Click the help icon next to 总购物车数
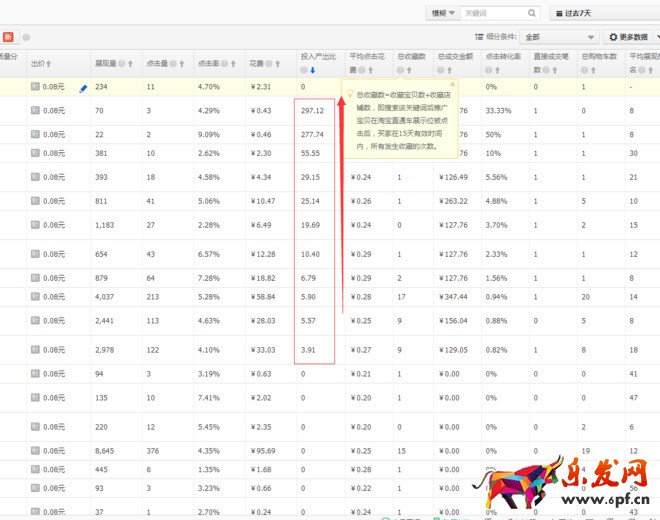 (603, 57)
